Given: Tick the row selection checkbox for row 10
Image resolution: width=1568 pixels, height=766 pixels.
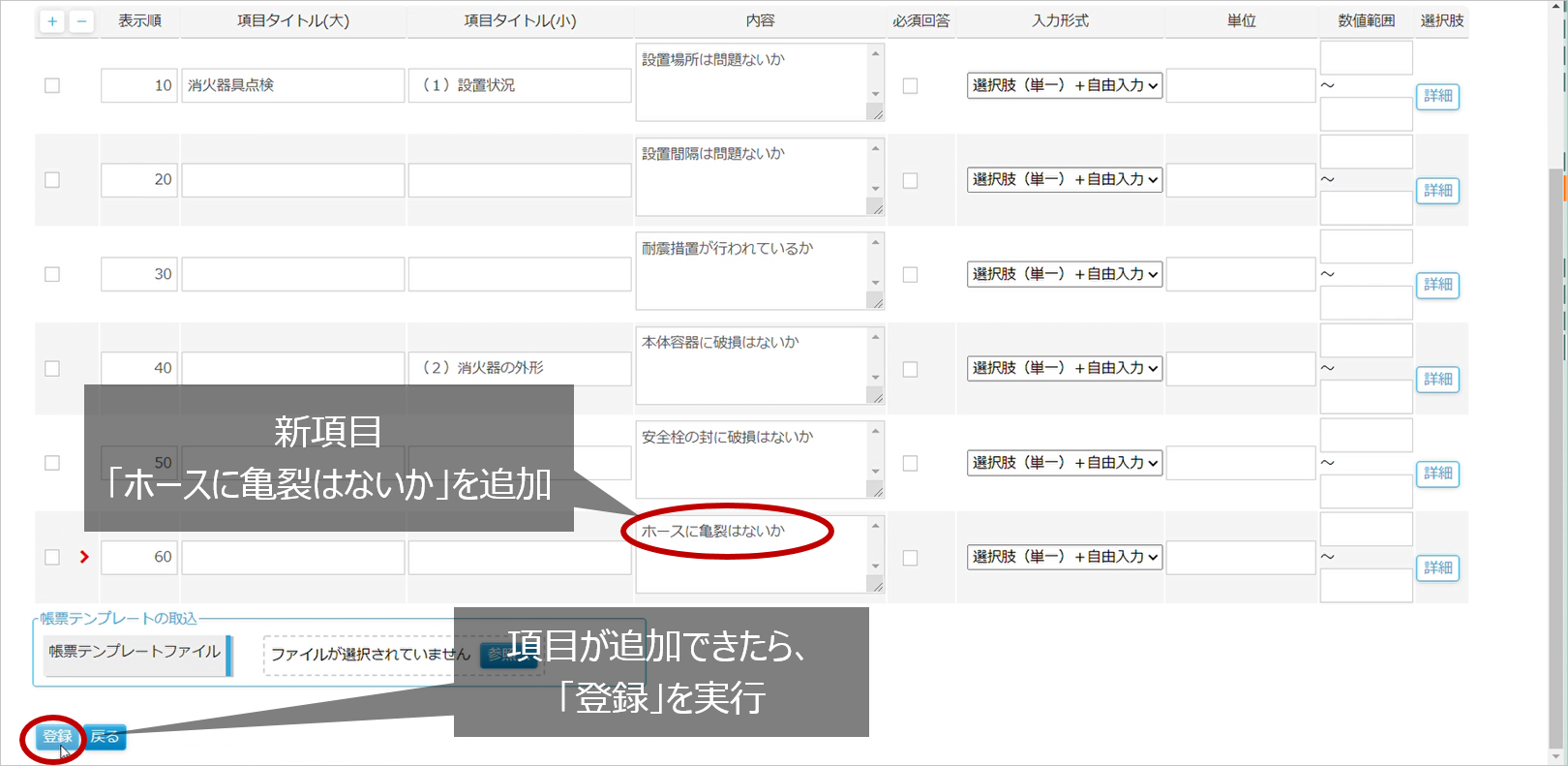Looking at the screenshot, I should point(52,86).
